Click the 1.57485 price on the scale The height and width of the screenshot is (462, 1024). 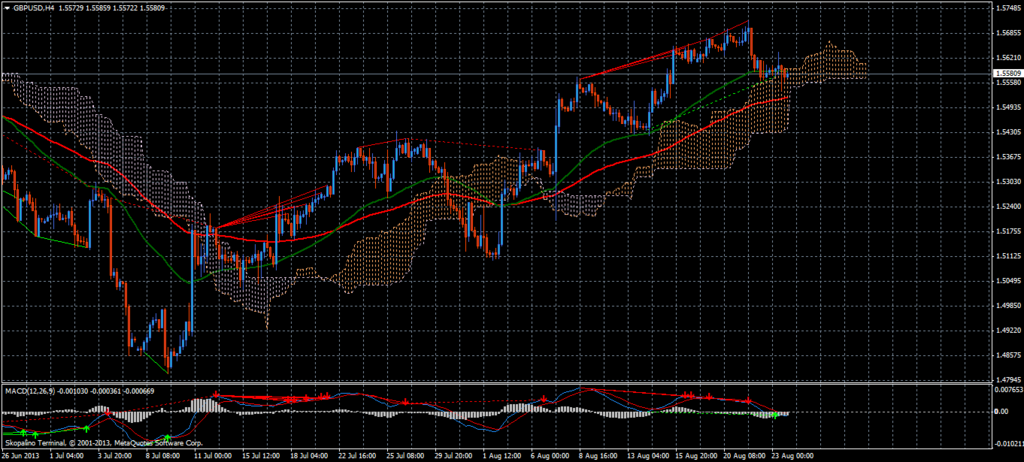point(1007,8)
